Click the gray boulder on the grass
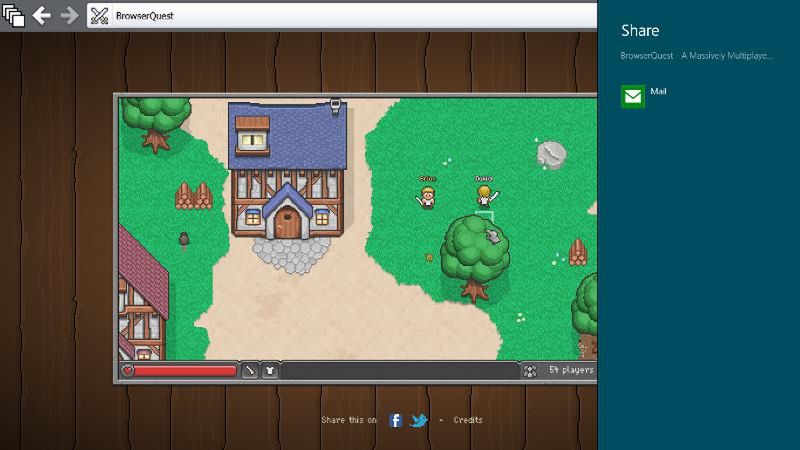Screen dimensions: 800x450 (x=552, y=155)
